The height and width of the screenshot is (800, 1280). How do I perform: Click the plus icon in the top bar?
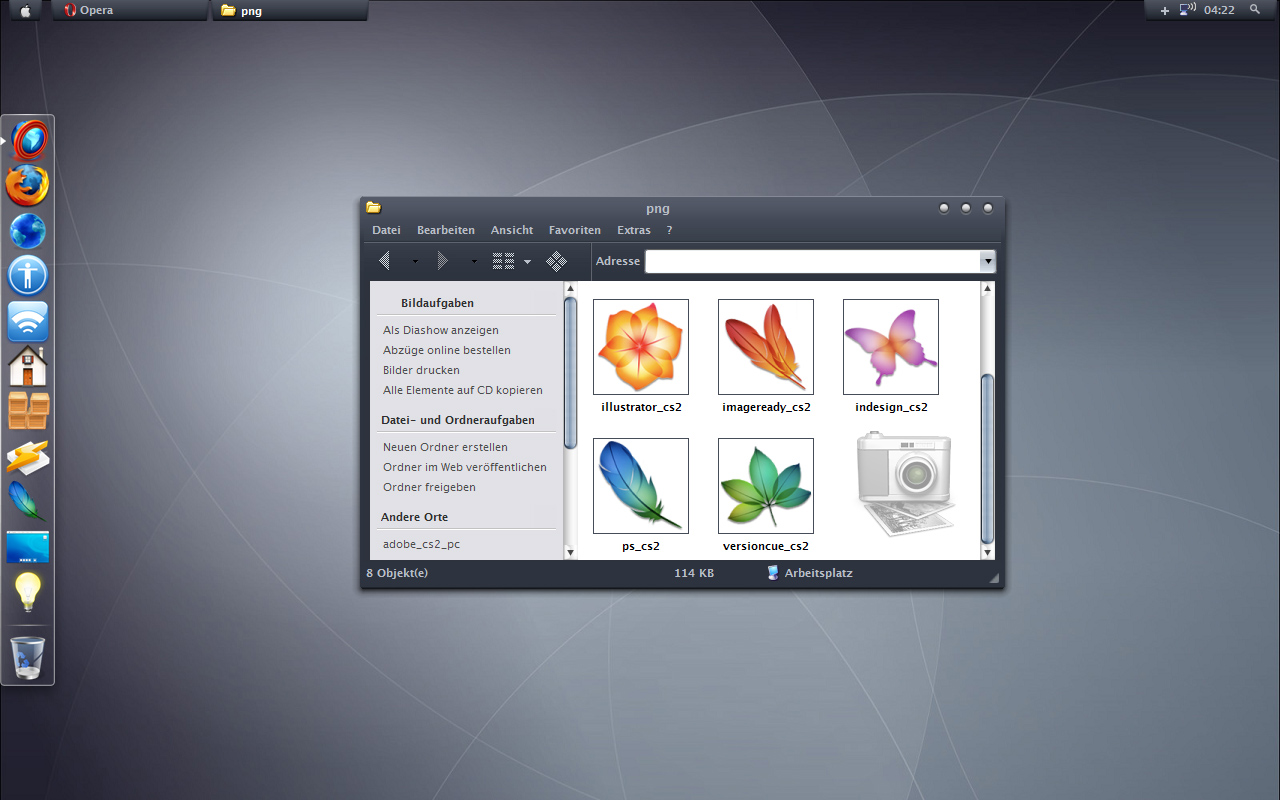1165,10
